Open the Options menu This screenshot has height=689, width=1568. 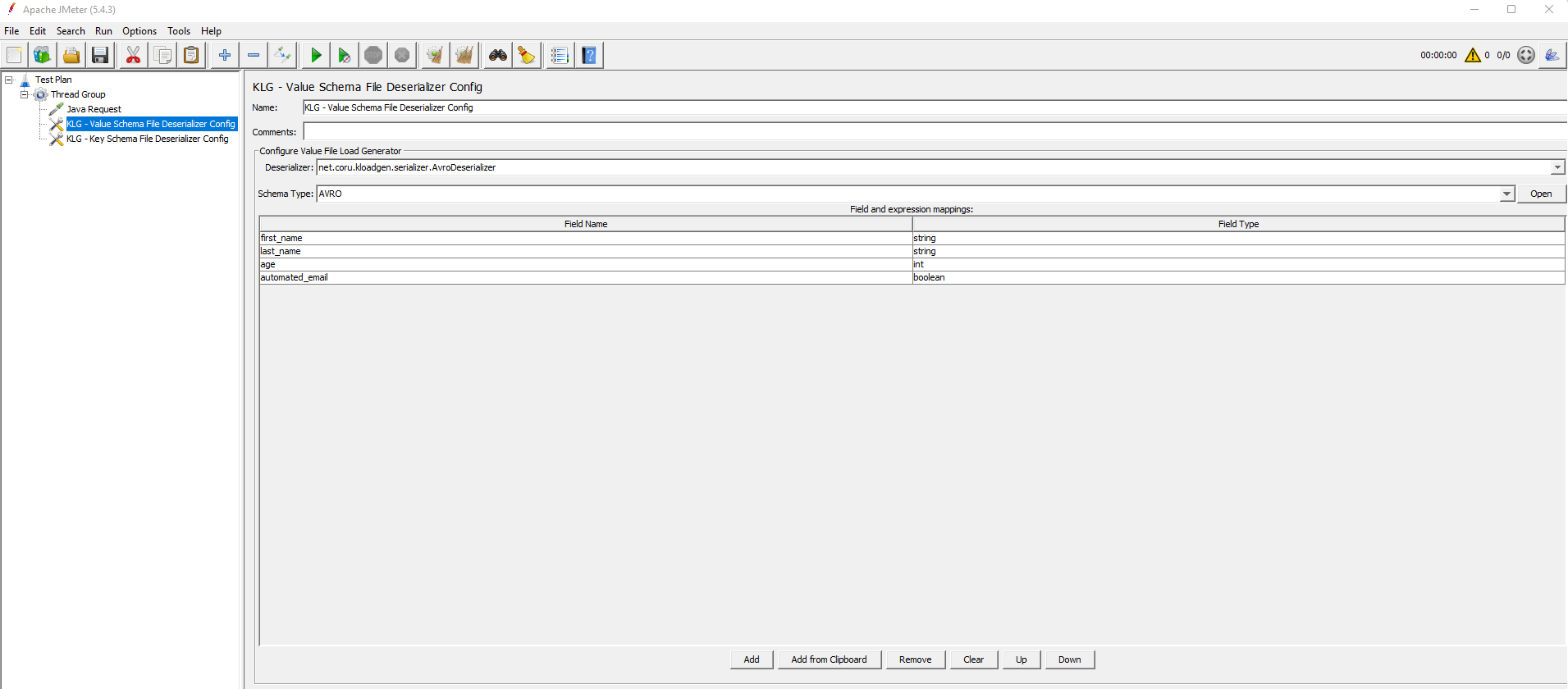[x=139, y=31]
